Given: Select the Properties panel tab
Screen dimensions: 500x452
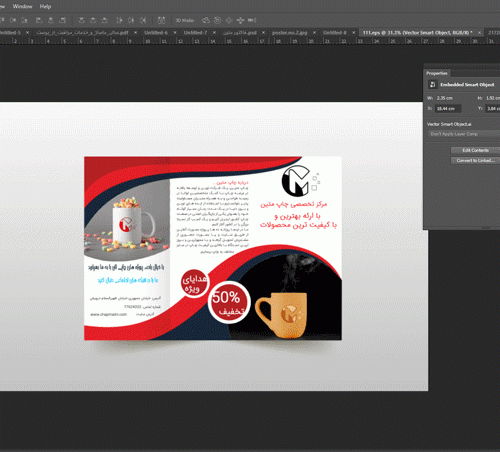Looking at the screenshot, I should click(x=437, y=73).
